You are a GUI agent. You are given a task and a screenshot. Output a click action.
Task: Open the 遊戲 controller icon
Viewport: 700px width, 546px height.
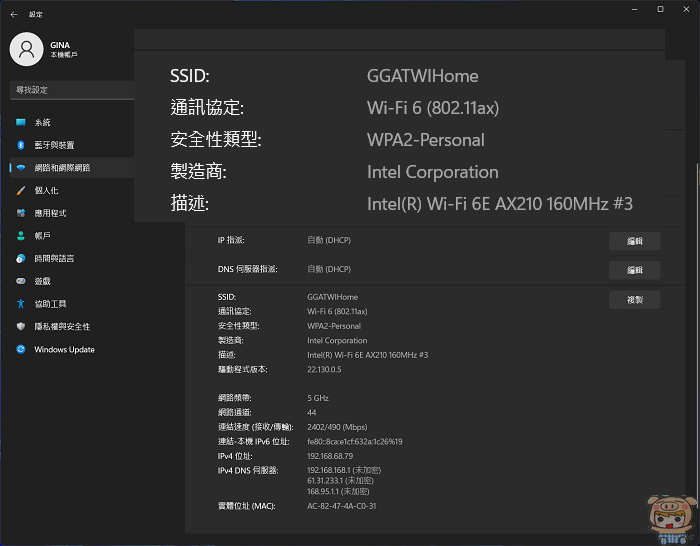(20, 281)
